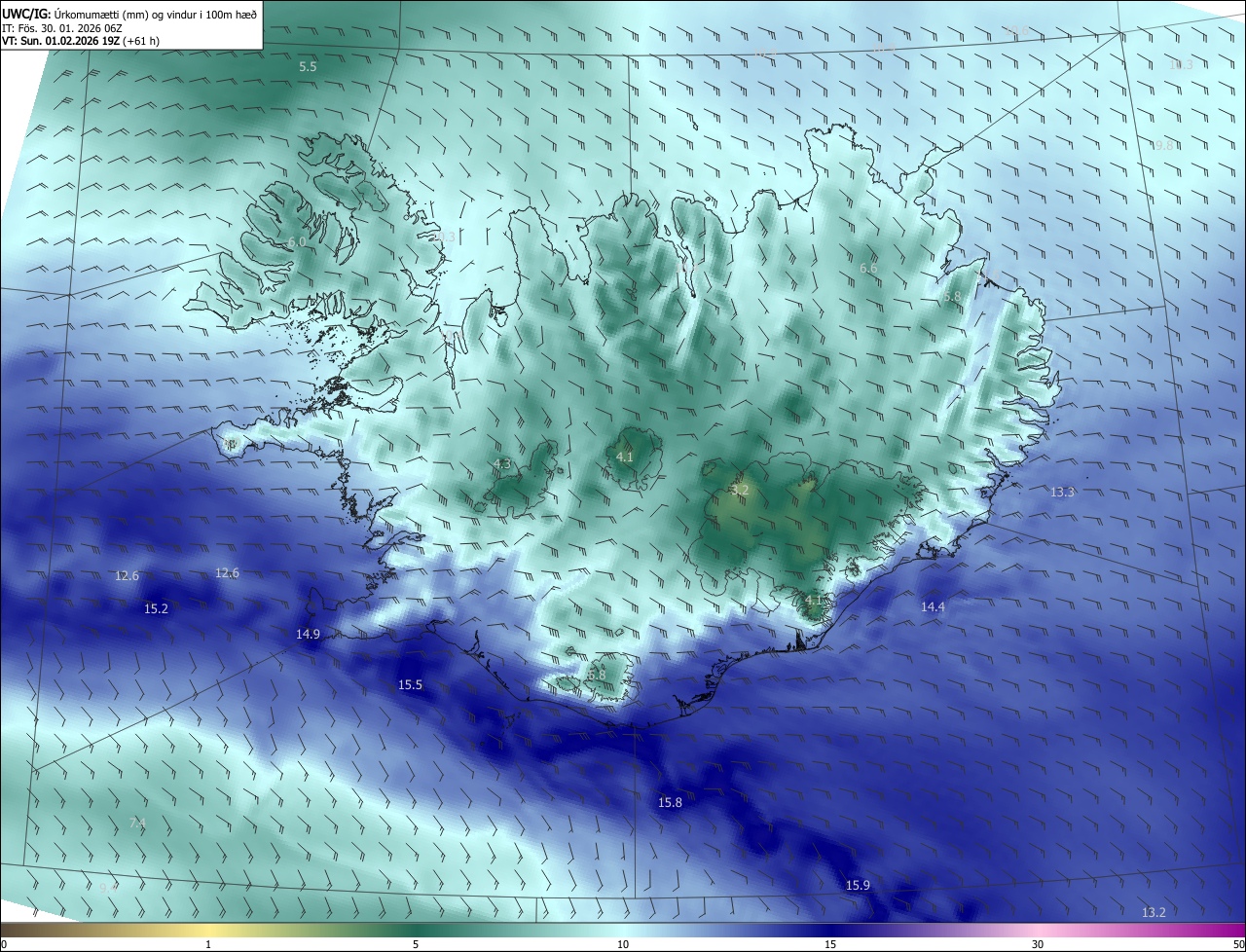The height and width of the screenshot is (952, 1246).
Task: Click the Westfjords value label '6.0'
Action: [297, 241]
